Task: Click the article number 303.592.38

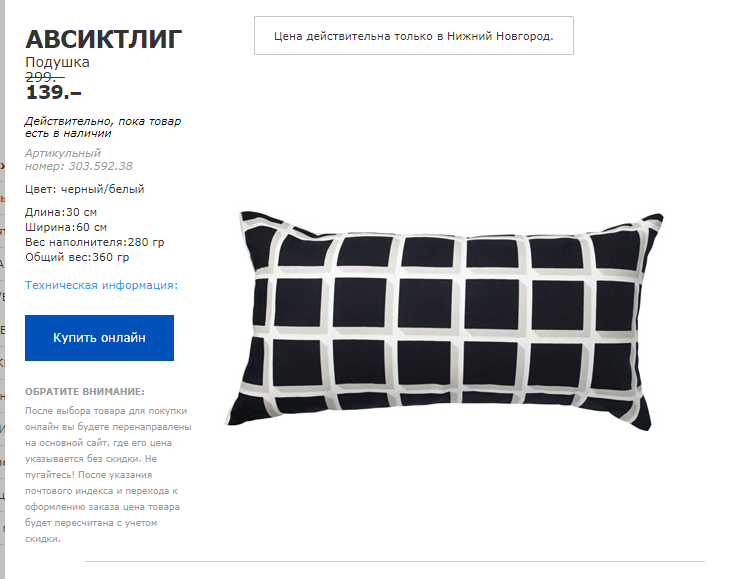Action: [x=100, y=166]
